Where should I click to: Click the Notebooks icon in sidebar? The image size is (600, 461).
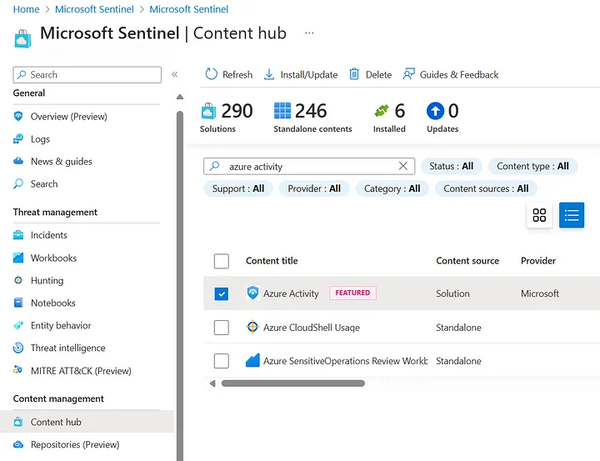point(18,303)
